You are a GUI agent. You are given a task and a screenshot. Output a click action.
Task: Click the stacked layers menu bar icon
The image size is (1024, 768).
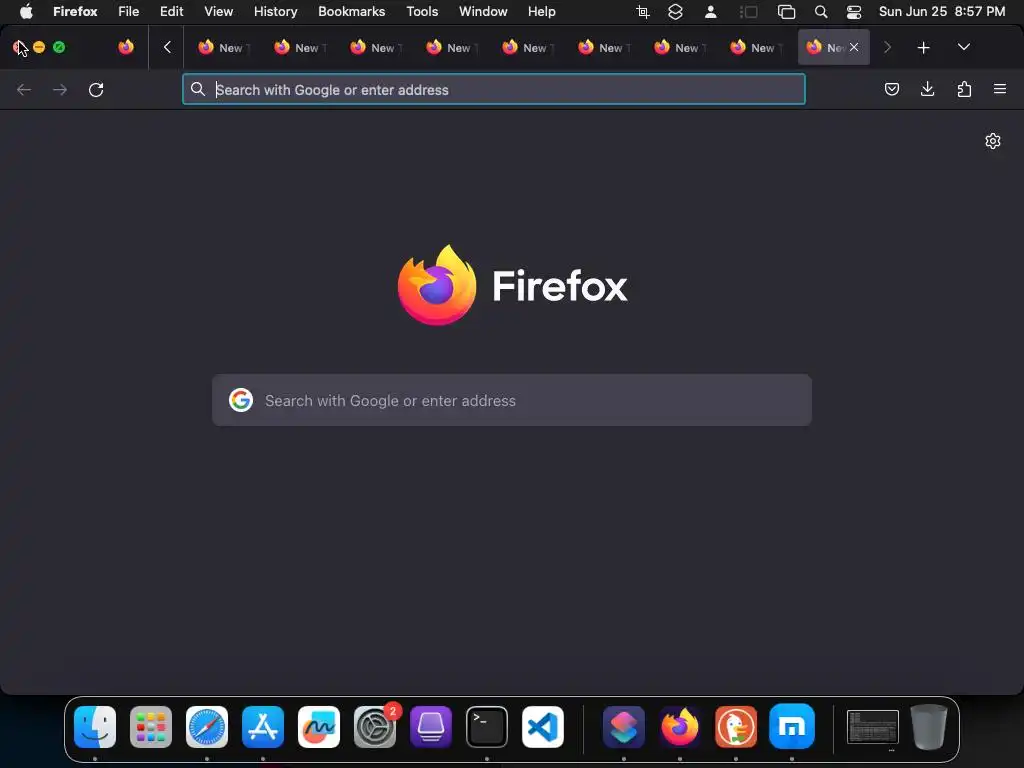(x=675, y=12)
